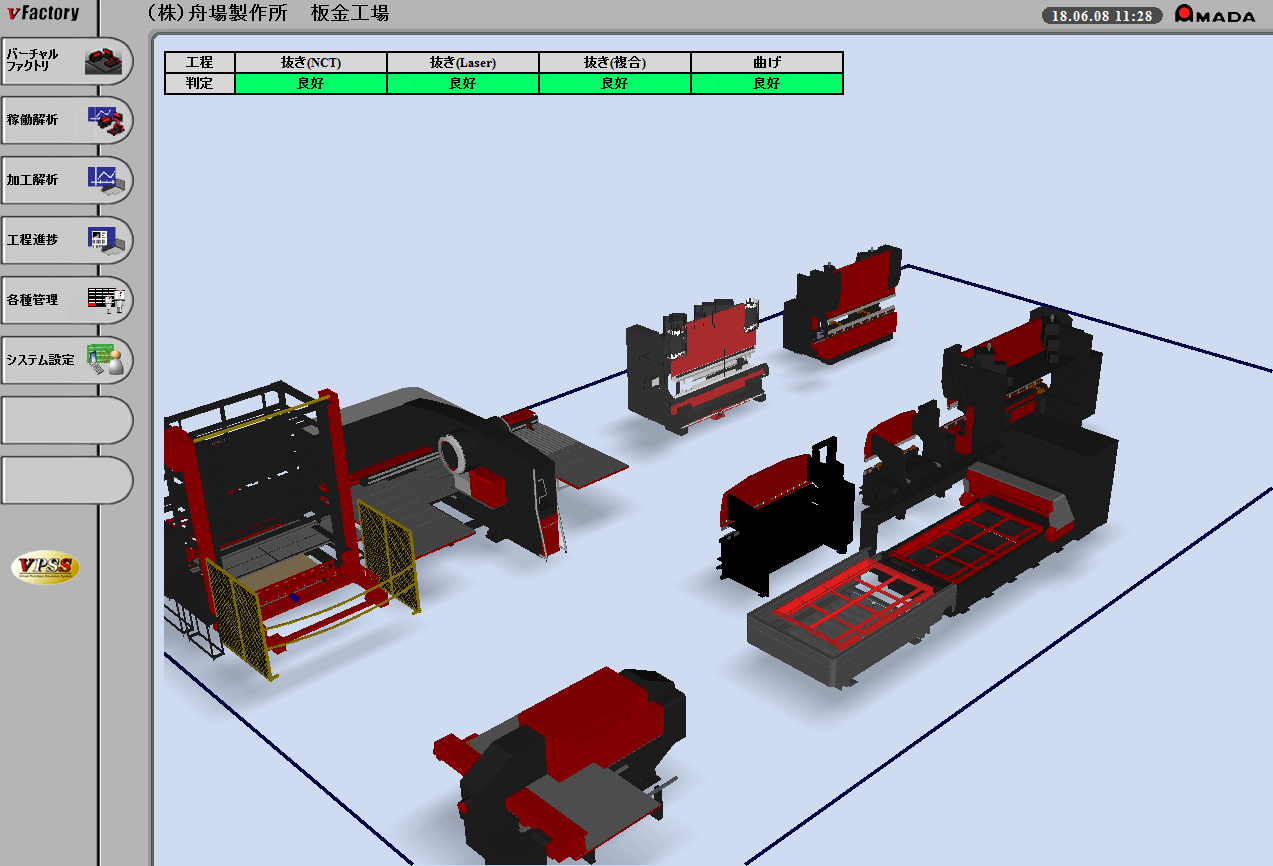Click the VPSS oval logo
The image size is (1273, 866).
[45, 568]
